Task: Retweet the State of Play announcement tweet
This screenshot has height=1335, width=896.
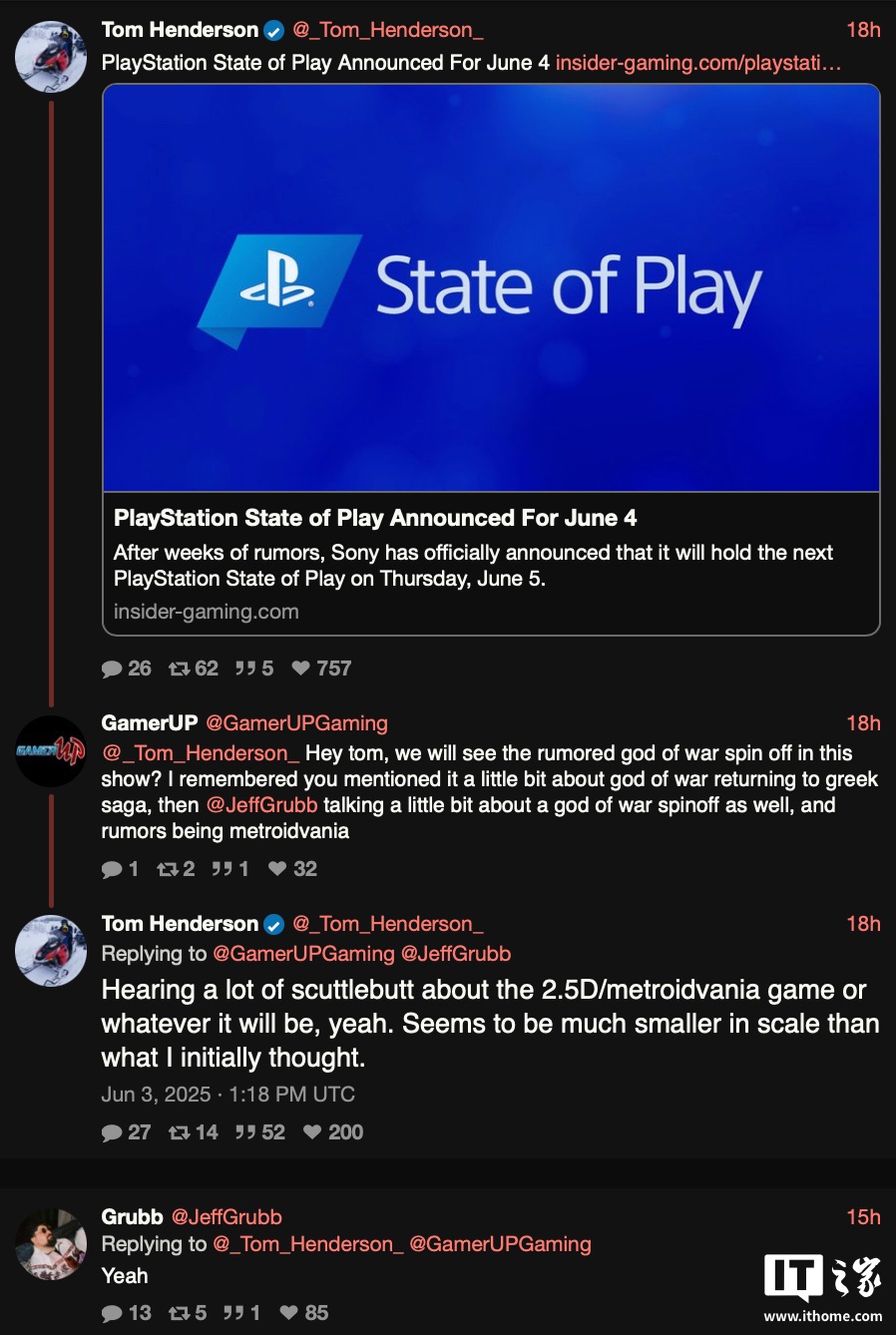Action: pos(180,668)
